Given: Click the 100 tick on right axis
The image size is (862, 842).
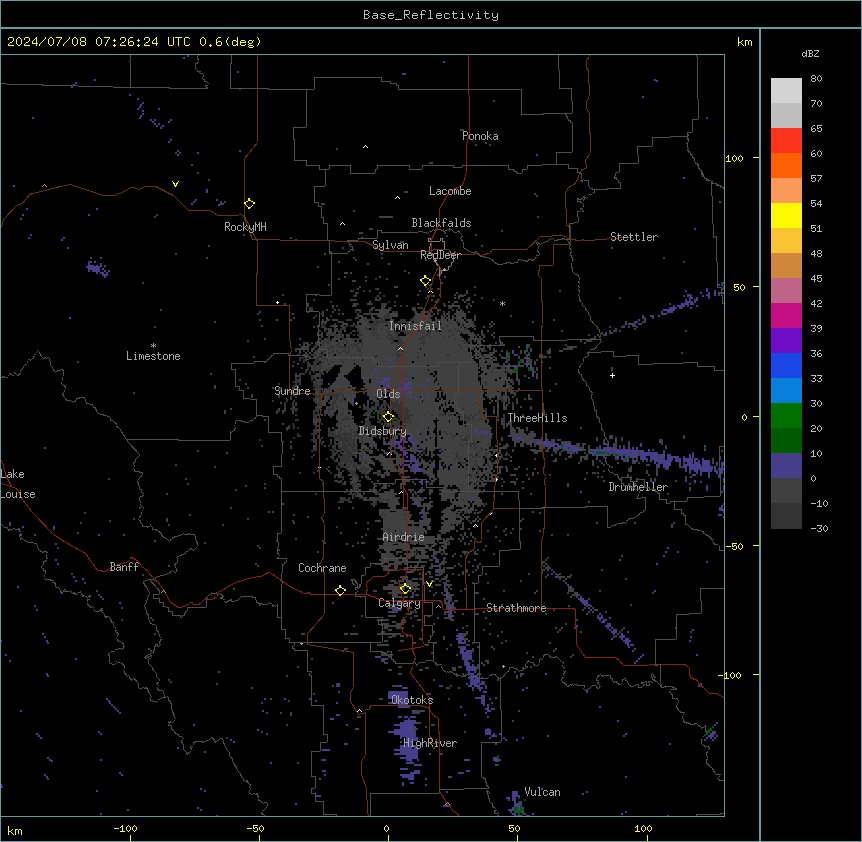Looking at the screenshot, I should tap(734, 158).
